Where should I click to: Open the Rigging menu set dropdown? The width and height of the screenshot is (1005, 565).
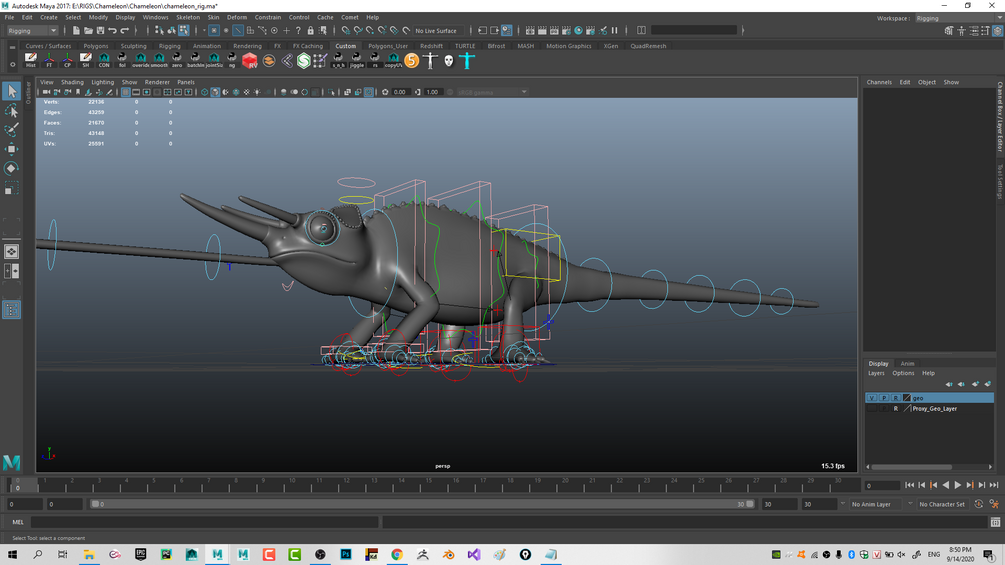(32, 31)
